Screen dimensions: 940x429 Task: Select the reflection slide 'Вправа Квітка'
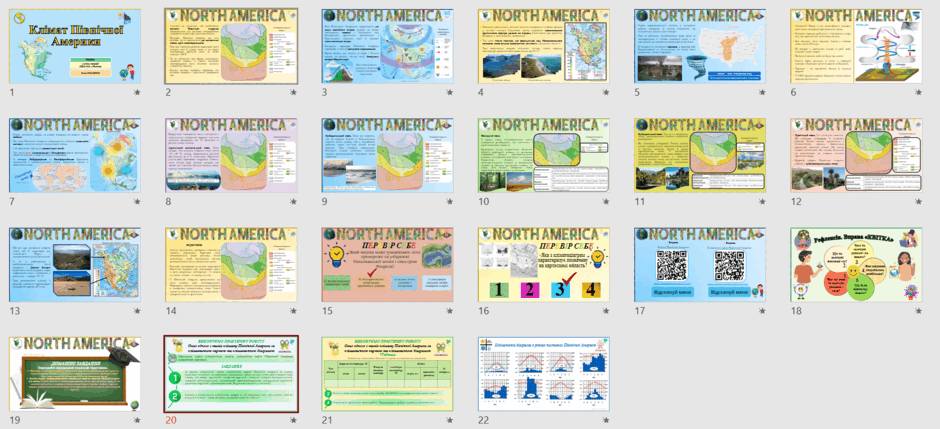coord(856,264)
